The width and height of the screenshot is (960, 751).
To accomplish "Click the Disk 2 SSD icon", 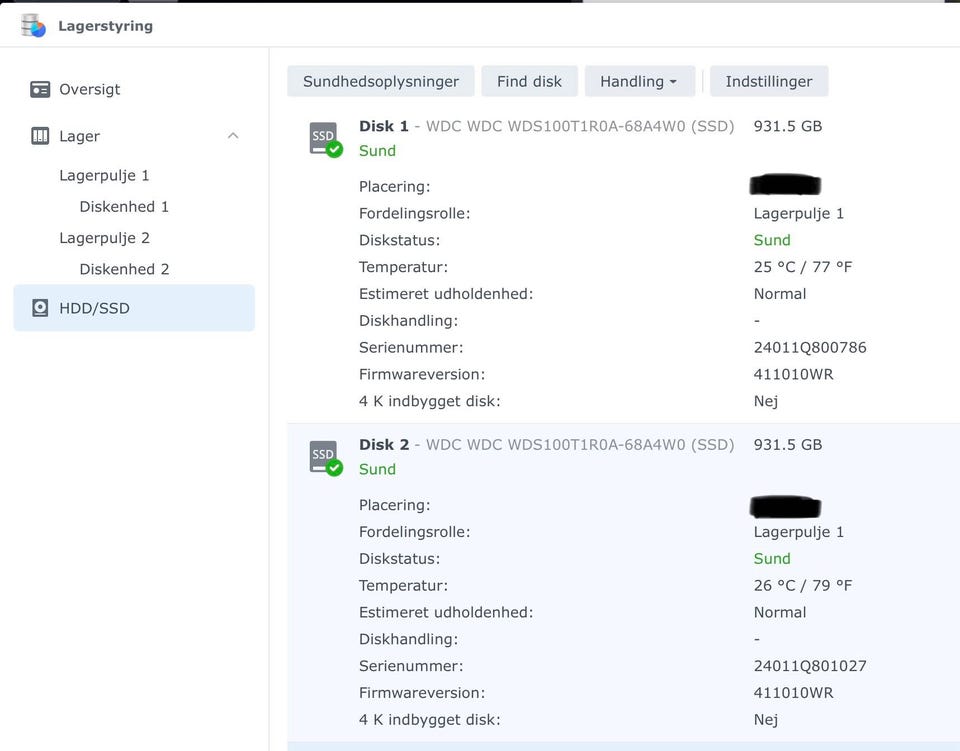I will click(325, 457).
